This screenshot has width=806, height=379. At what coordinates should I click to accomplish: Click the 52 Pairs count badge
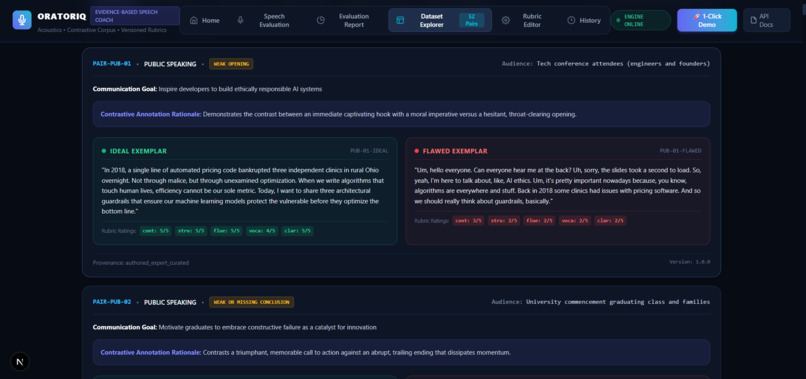tap(471, 21)
